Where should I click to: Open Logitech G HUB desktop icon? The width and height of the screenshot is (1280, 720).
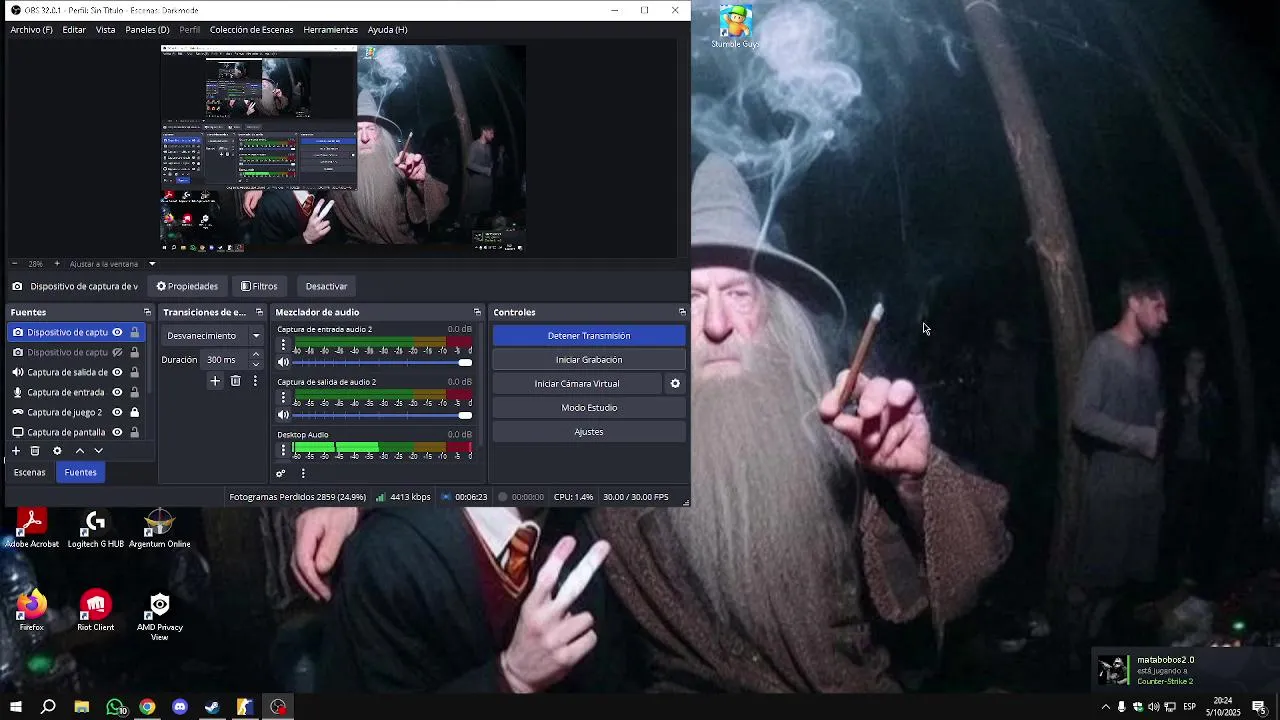(x=96, y=530)
